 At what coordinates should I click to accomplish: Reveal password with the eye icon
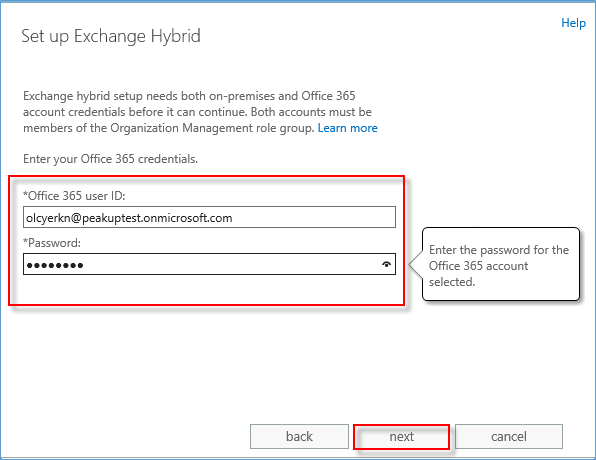click(387, 264)
